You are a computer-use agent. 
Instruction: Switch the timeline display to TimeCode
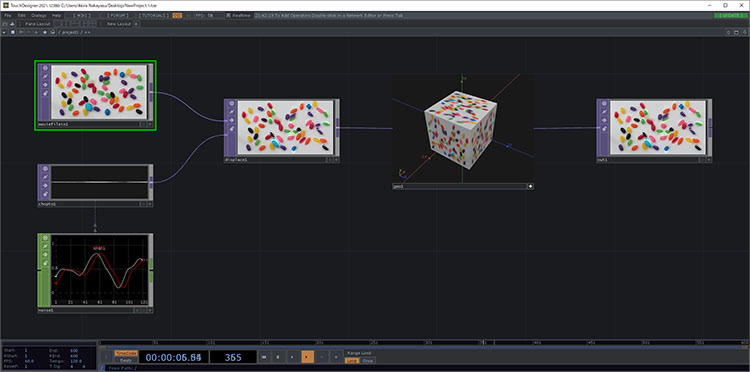click(126, 353)
